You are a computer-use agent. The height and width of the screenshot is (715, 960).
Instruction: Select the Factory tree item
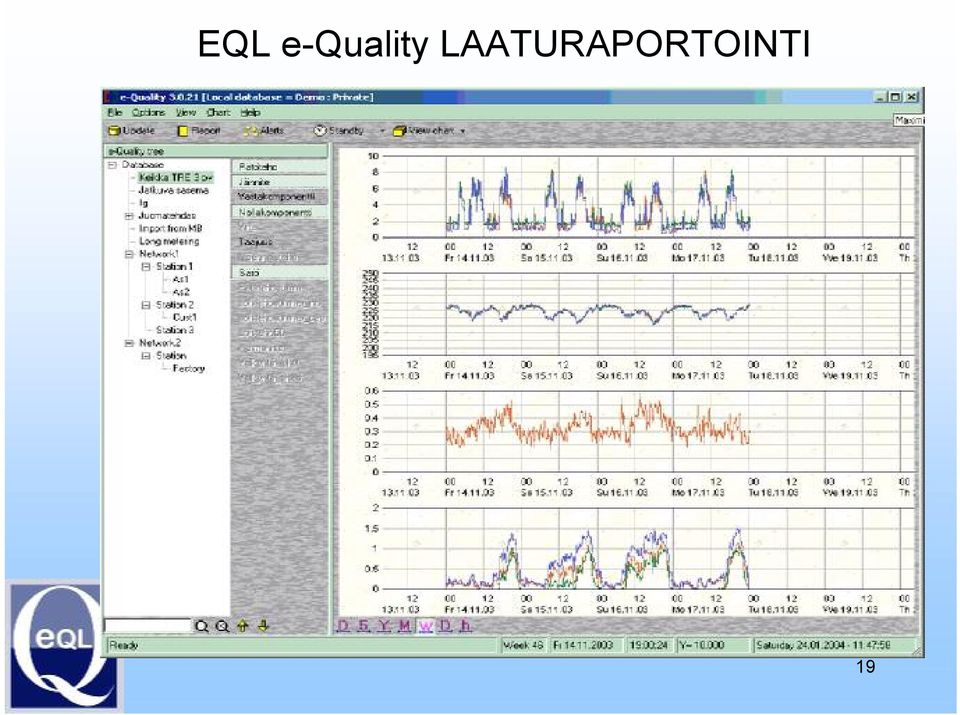pyautogui.click(x=189, y=369)
